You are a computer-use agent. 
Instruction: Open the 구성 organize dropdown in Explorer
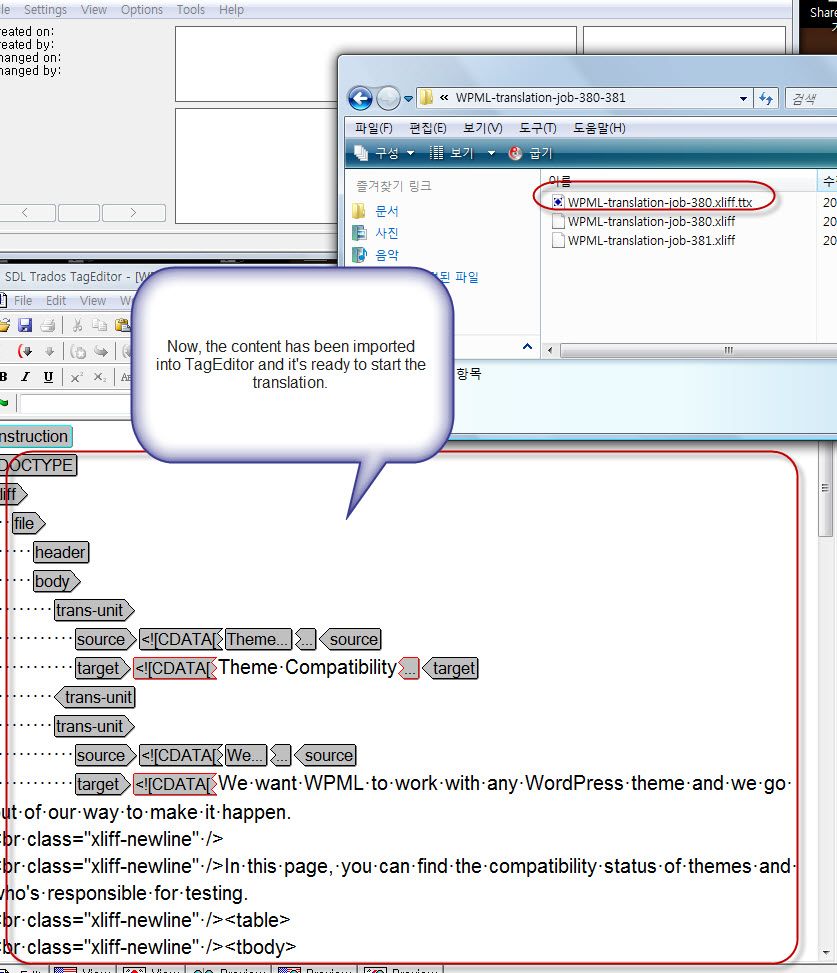tap(383, 153)
